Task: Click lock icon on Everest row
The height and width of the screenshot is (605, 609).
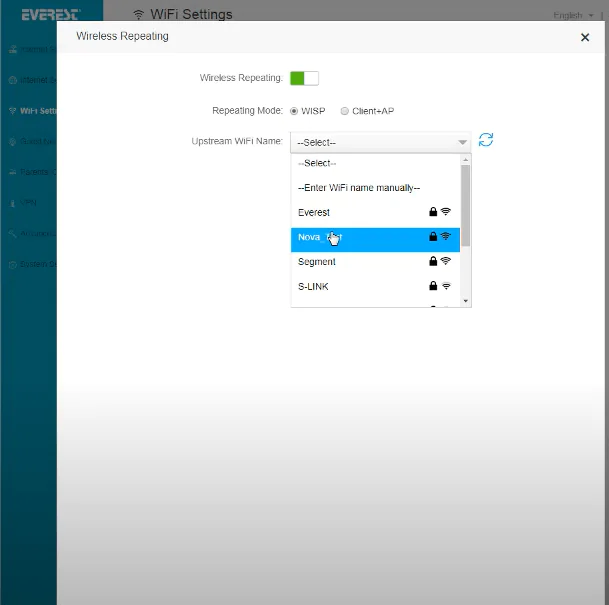Action: (x=433, y=212)
